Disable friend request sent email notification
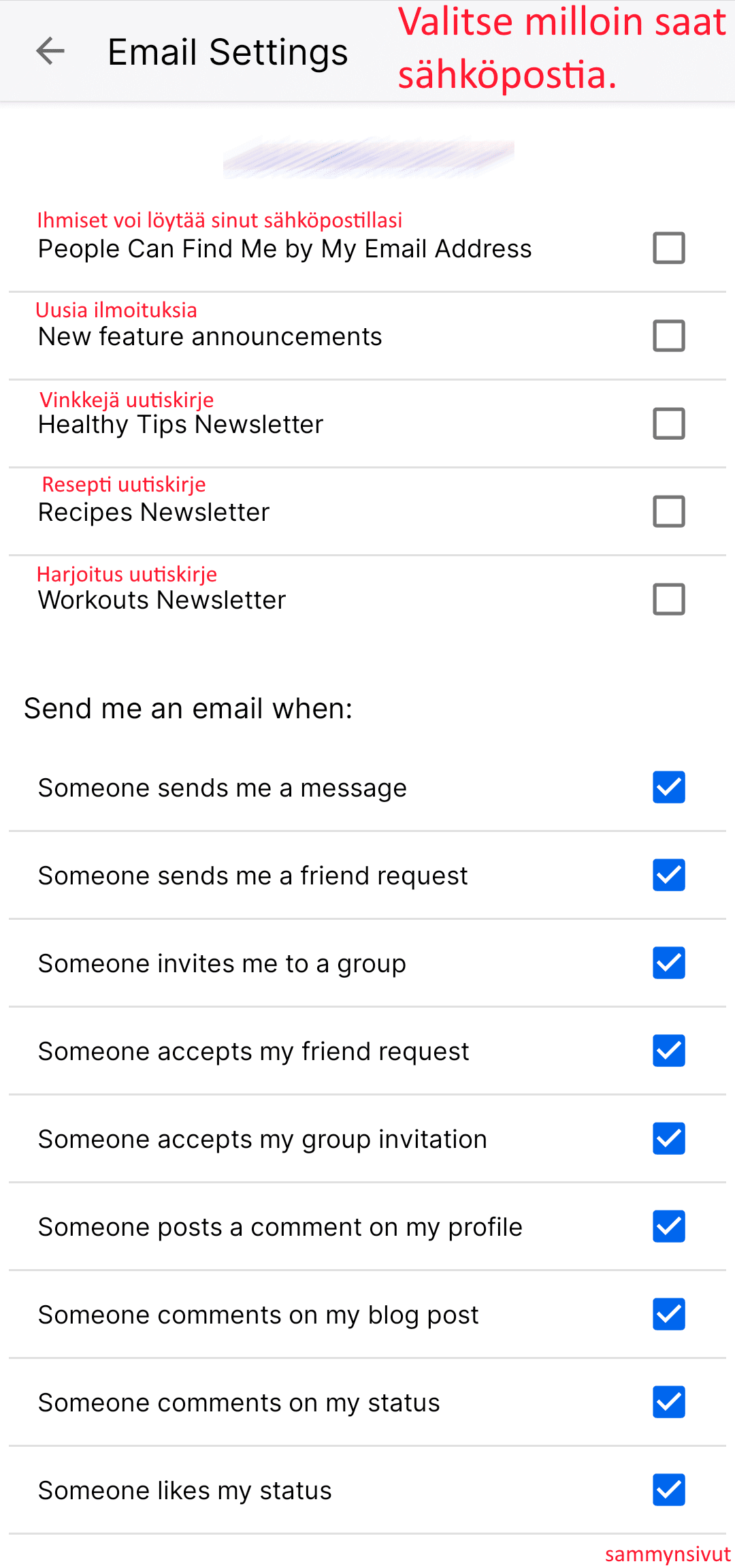Screen dimensions: 735x1568 click(668, 875)
